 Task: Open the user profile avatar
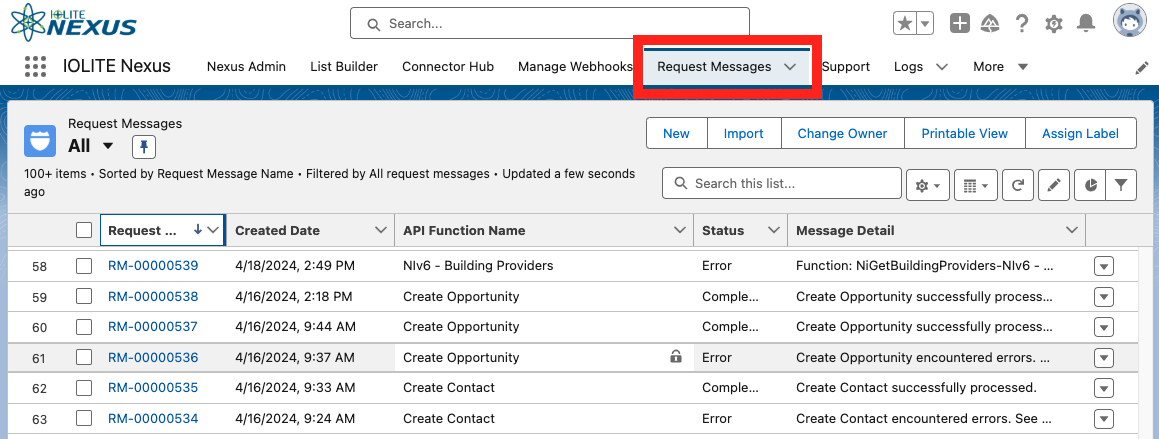(x=1129, y=21)
